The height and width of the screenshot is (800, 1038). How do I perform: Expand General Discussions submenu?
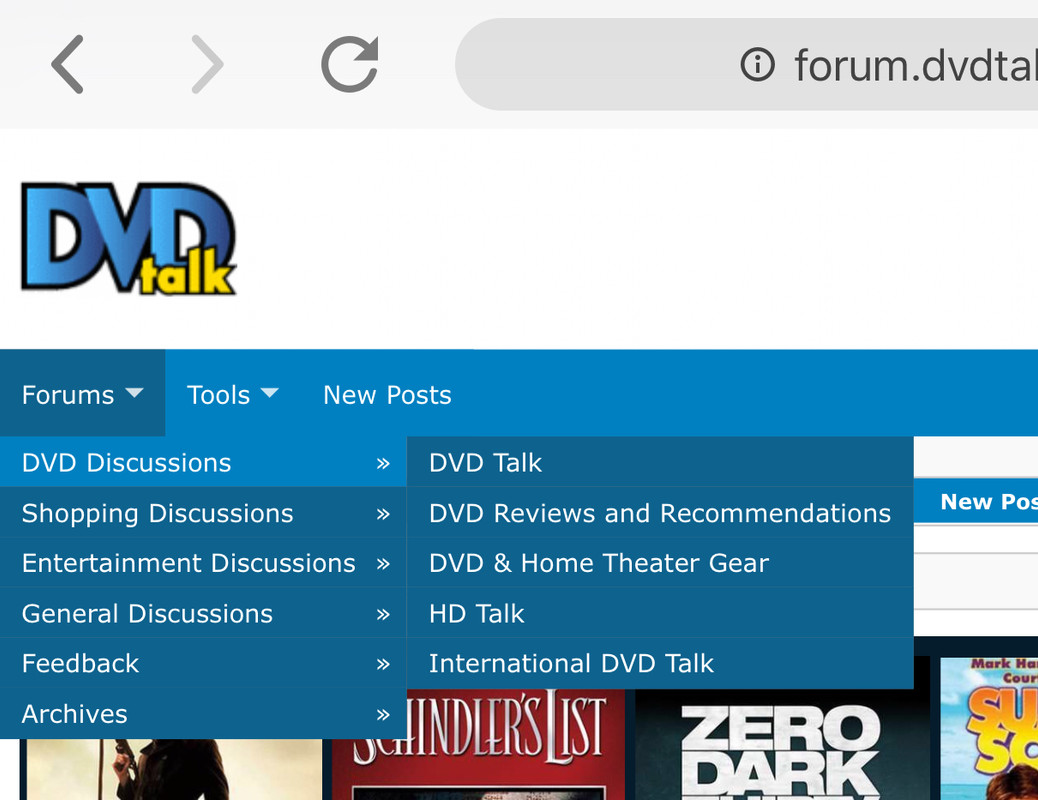point(203,613)
